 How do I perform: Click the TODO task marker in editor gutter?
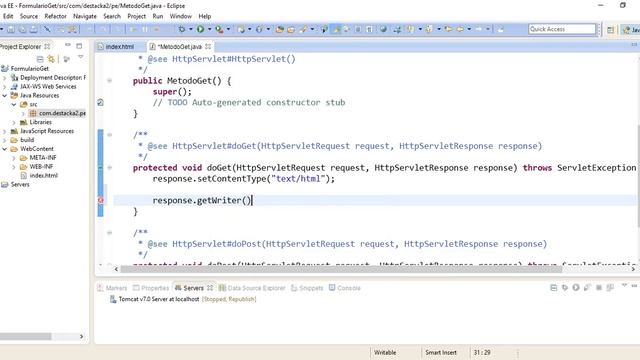(100, 102)
